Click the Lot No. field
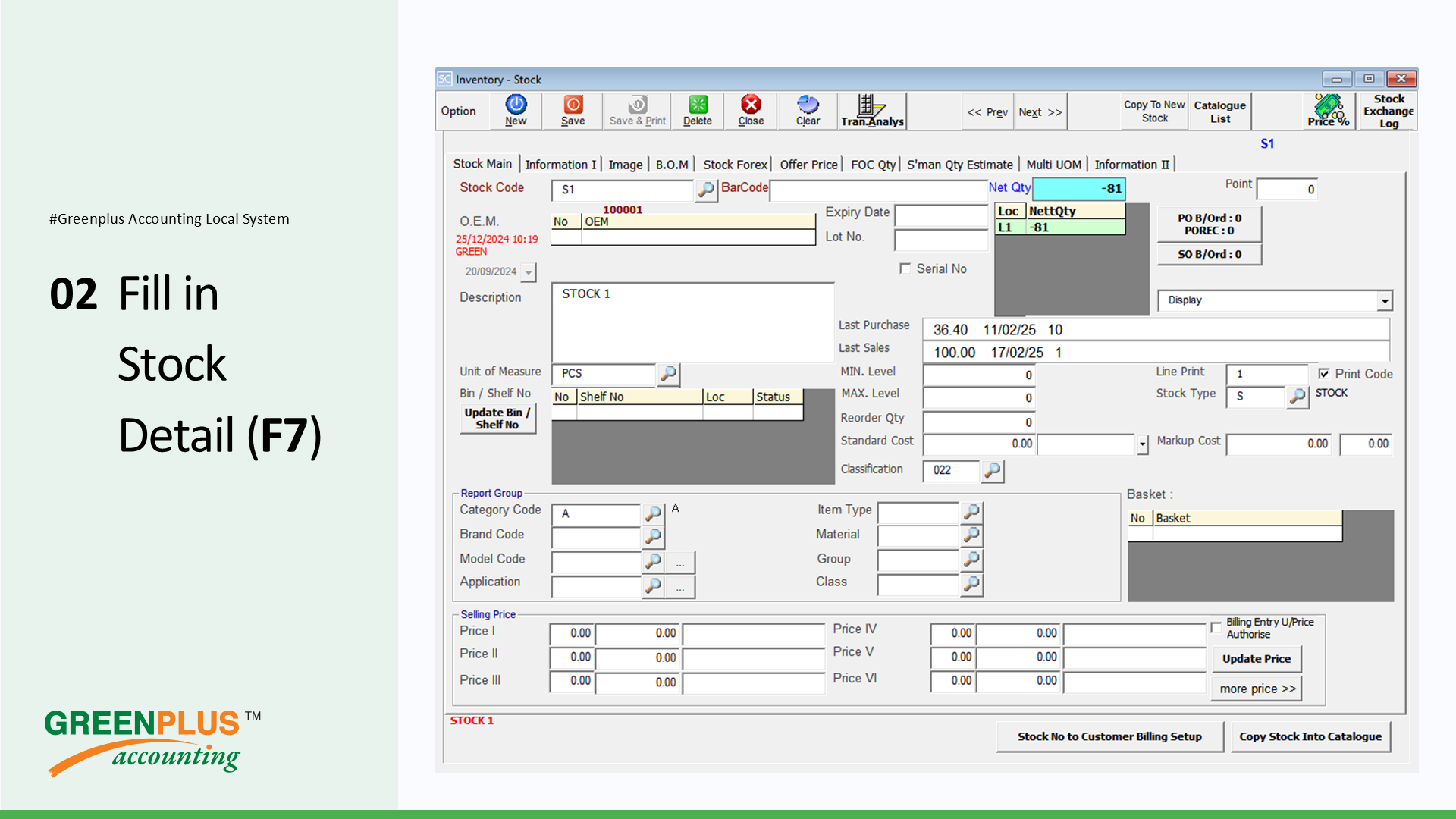Screen dimensions: 1456x819 click(941, 240)
